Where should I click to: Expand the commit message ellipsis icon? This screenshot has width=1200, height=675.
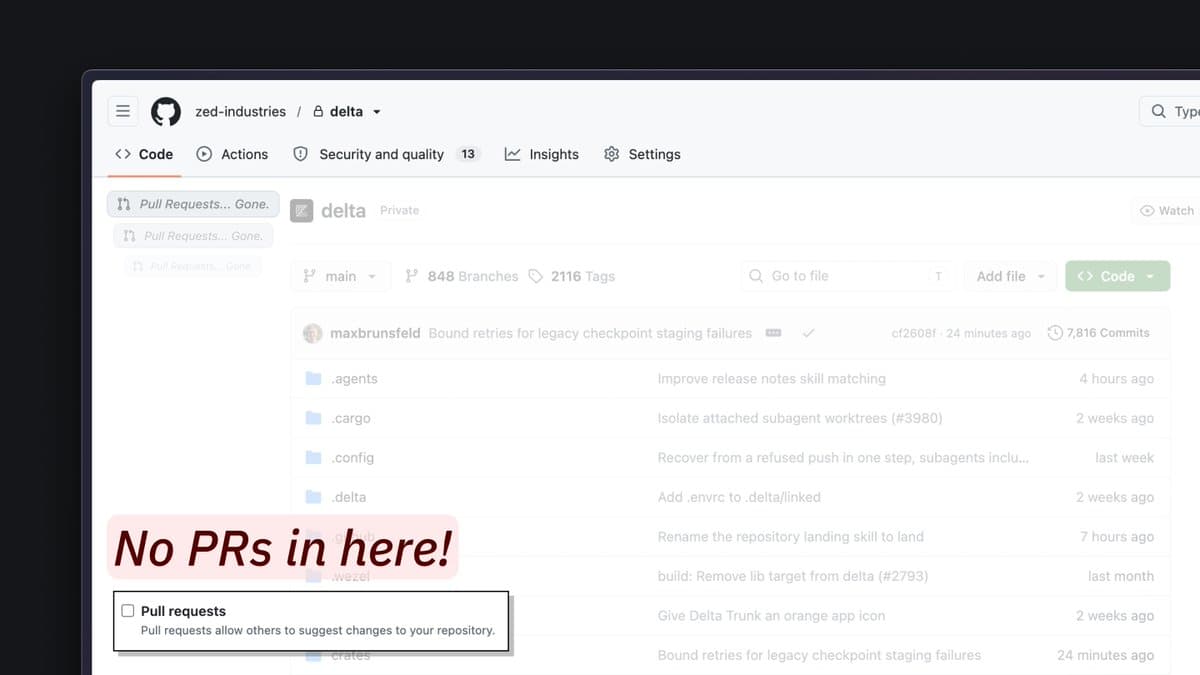tap(773, 333)
